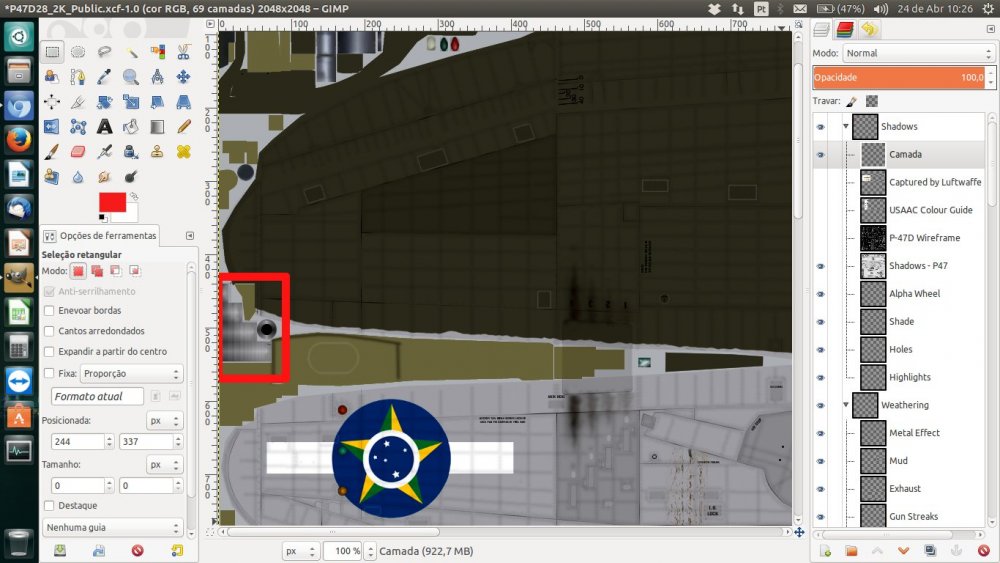Image resolution: width=1000 pixels, height=563 pixels.
Task: Enable the Cantos arredondados checkbox
Action: click(49, 331)
